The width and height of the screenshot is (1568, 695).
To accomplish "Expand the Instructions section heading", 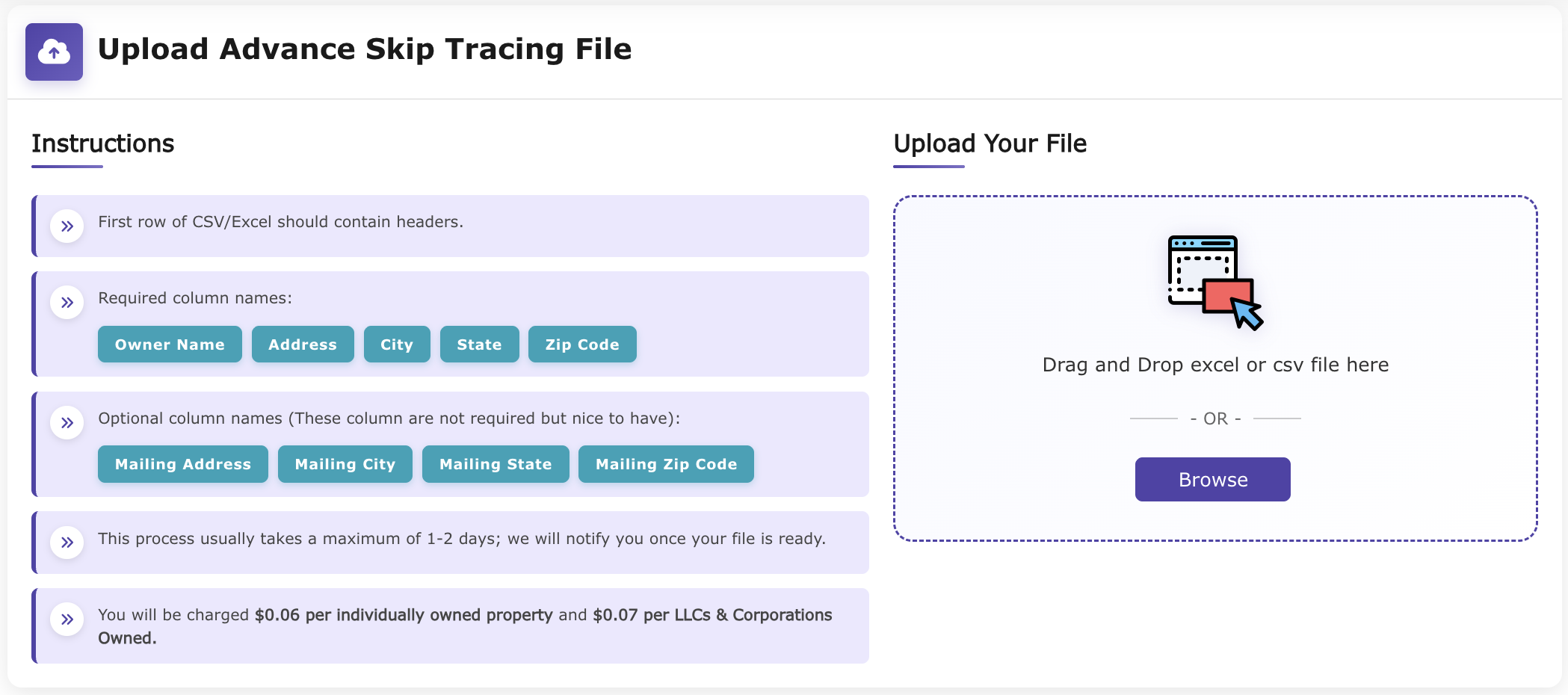I will pos(102,143).
